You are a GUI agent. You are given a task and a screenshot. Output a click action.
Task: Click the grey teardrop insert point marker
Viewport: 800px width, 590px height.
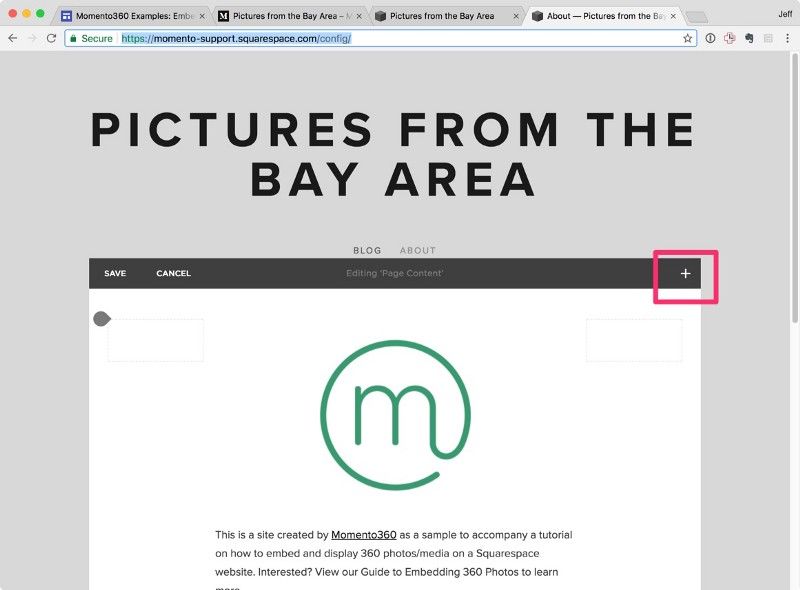click(x=102, y=319)
